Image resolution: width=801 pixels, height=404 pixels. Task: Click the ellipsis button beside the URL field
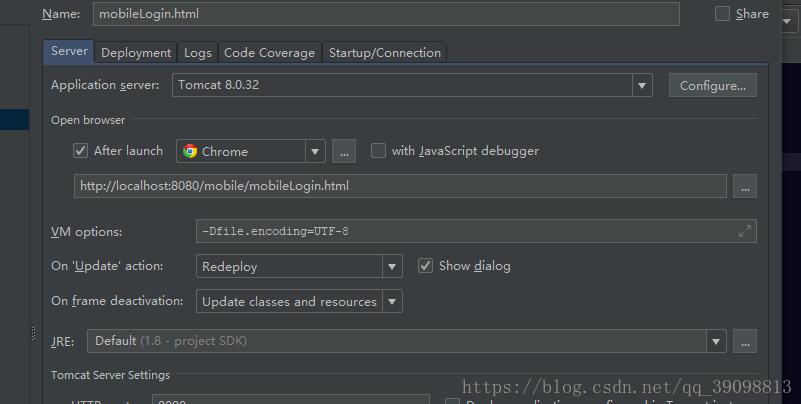click(x=745, y=186)
